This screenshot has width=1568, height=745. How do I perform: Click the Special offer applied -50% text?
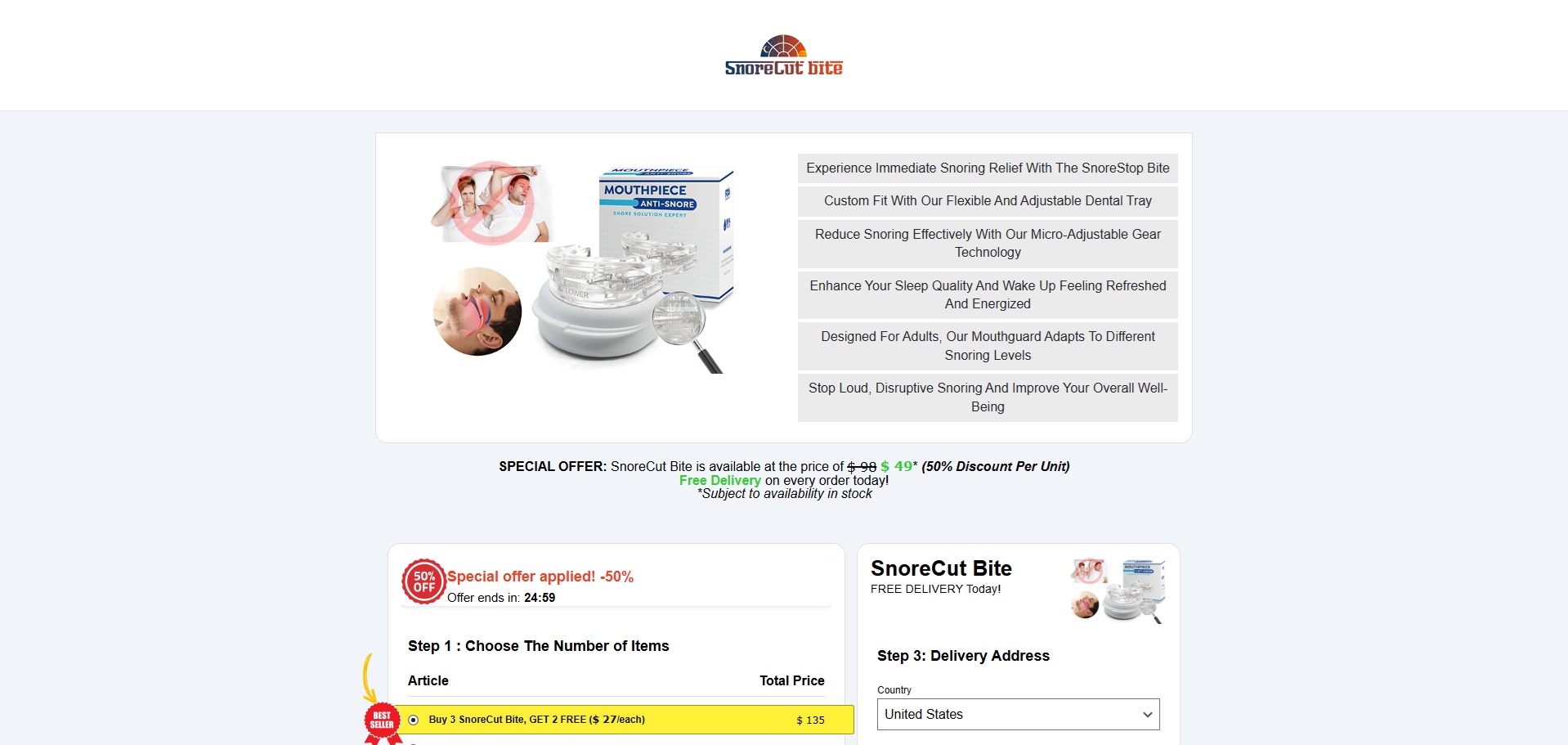click(540, 577)
